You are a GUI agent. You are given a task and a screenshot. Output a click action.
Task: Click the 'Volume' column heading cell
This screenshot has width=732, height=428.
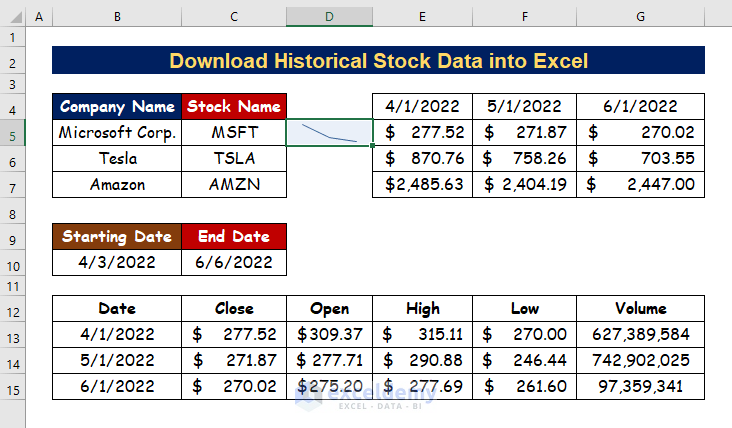tap(640, 309)
